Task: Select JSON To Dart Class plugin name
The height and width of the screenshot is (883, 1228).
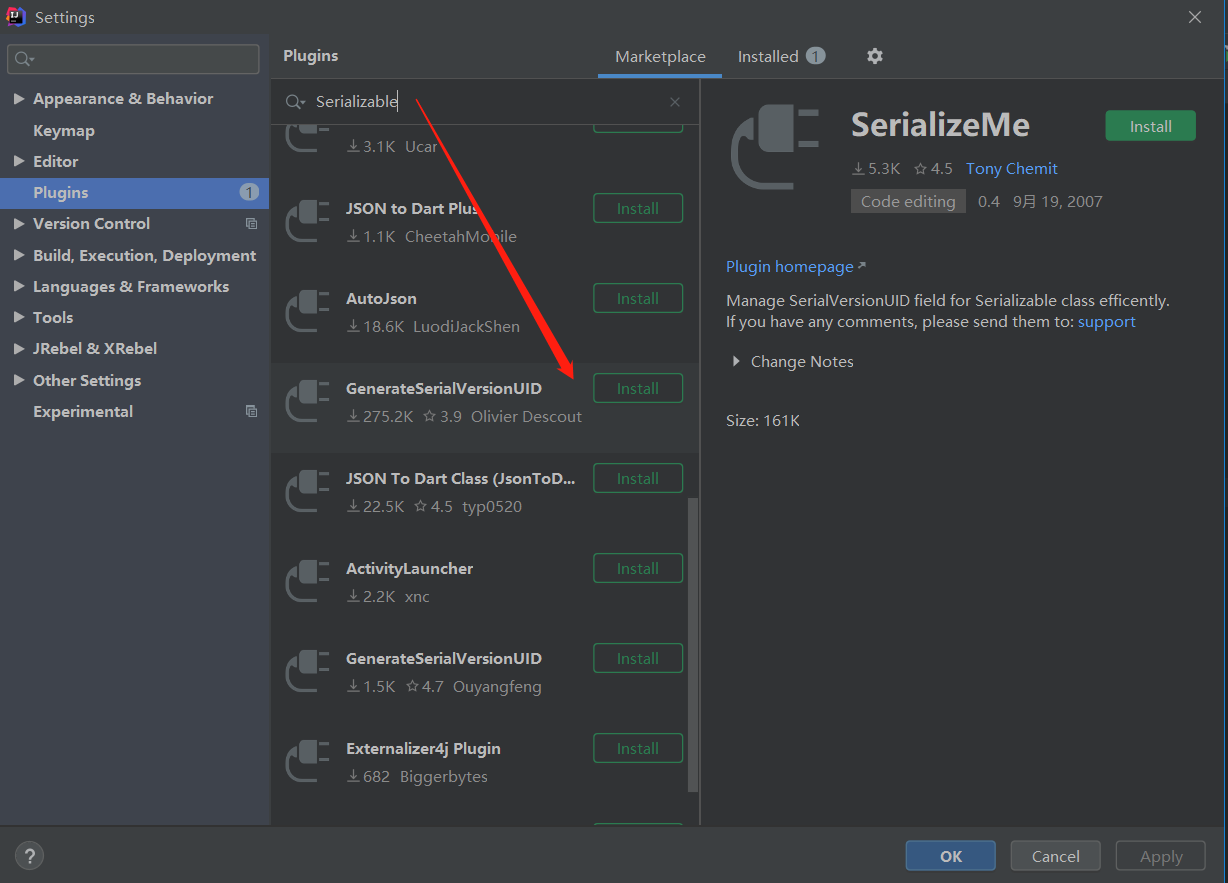Action: tap(461, 479)
